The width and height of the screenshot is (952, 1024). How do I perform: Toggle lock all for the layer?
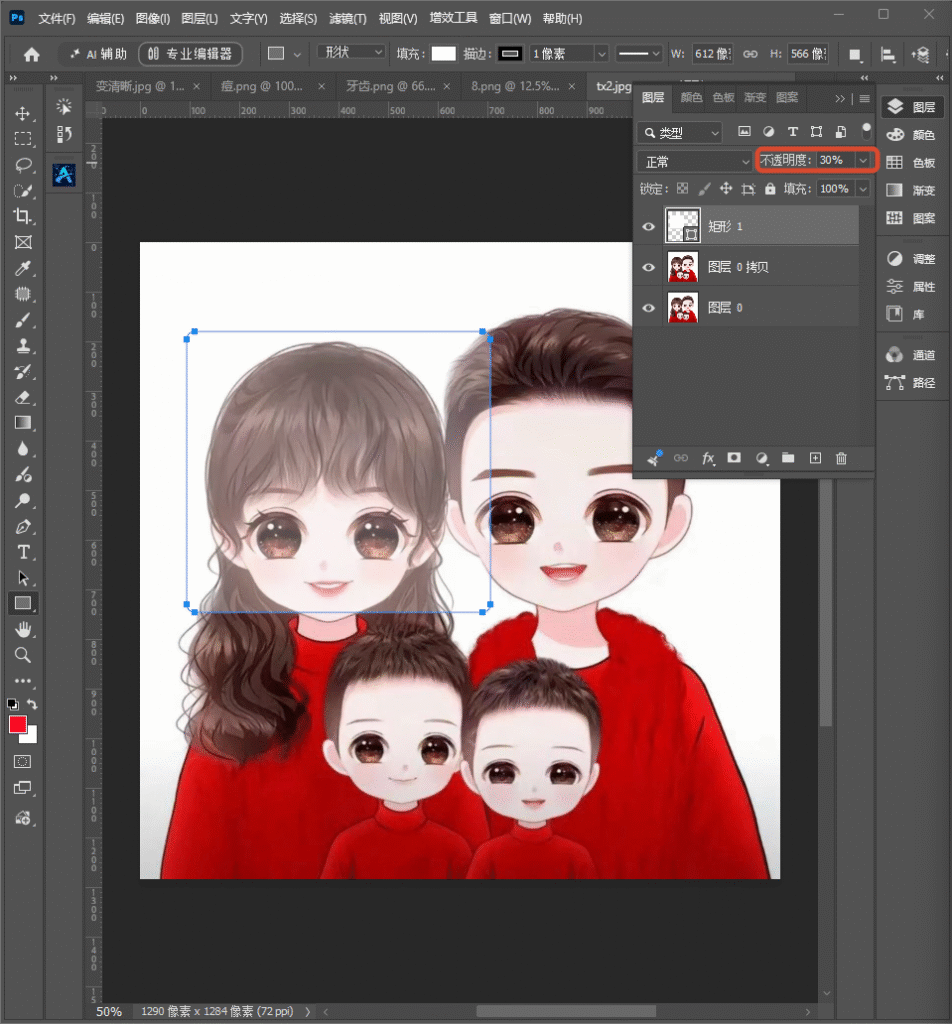coord(770,189)
